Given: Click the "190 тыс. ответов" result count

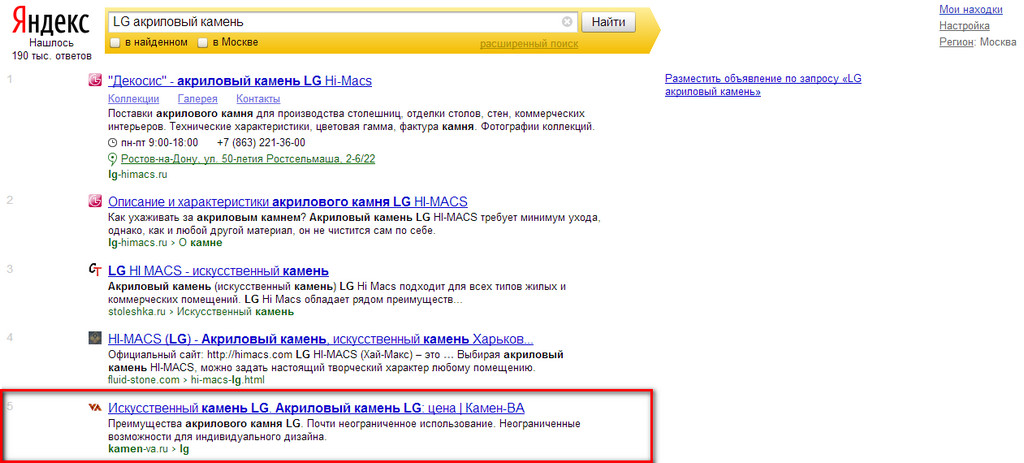Looking at the screenshot, I should 52,56.
